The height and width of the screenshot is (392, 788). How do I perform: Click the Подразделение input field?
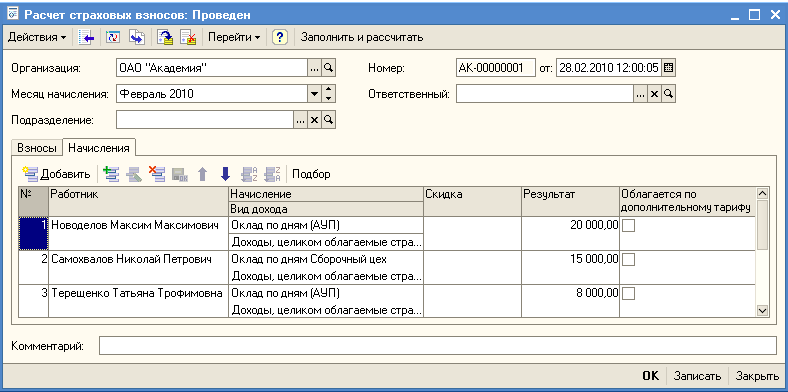[205, 120]
